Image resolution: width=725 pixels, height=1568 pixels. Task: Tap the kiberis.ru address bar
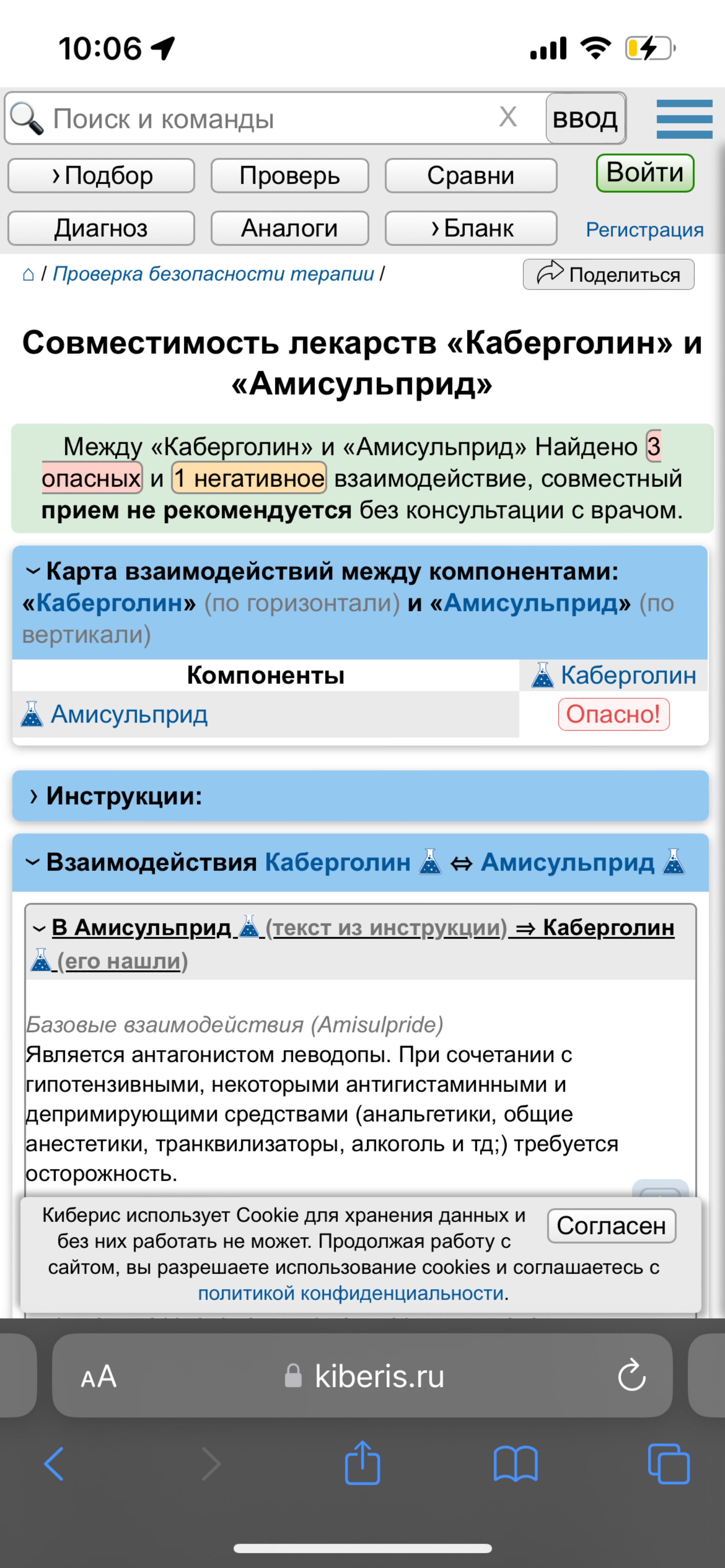362,1375
